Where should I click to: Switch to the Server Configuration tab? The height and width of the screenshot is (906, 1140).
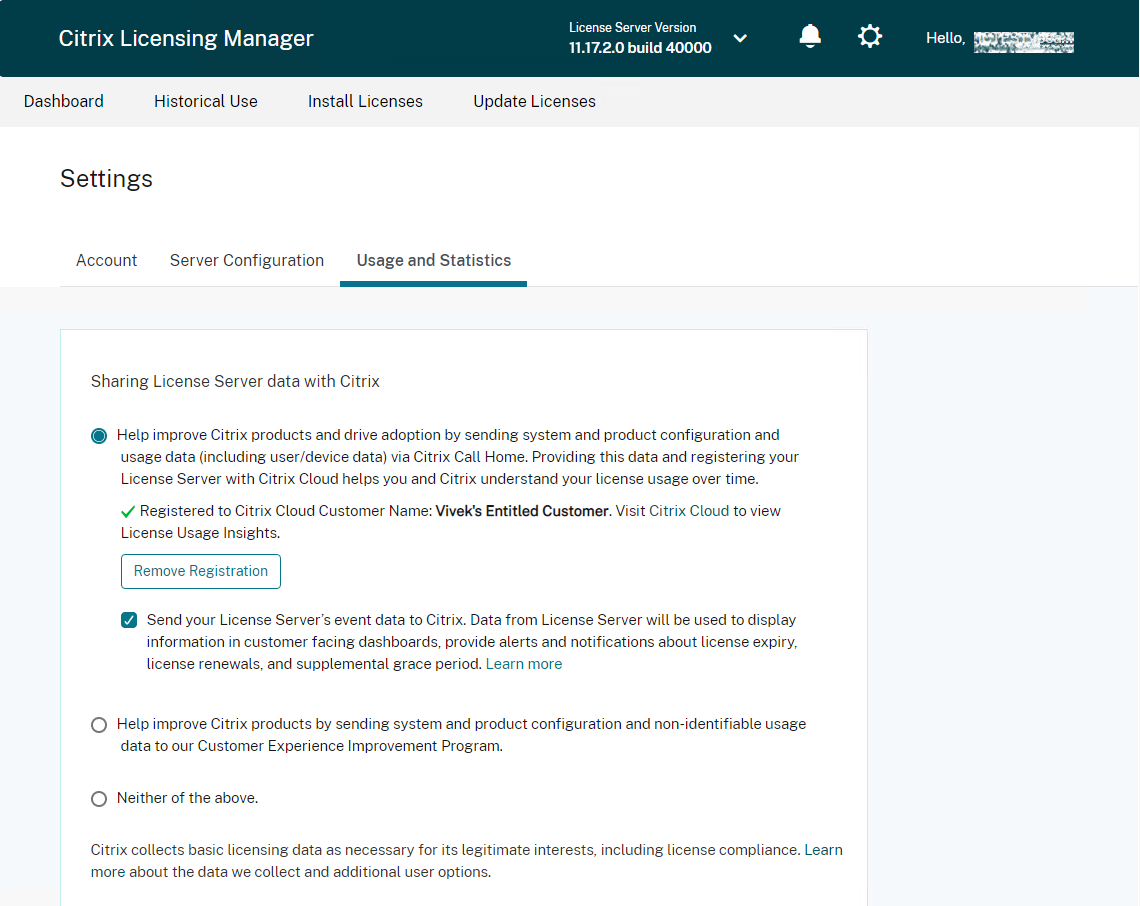pyautogui.click(x=247, y=260)
